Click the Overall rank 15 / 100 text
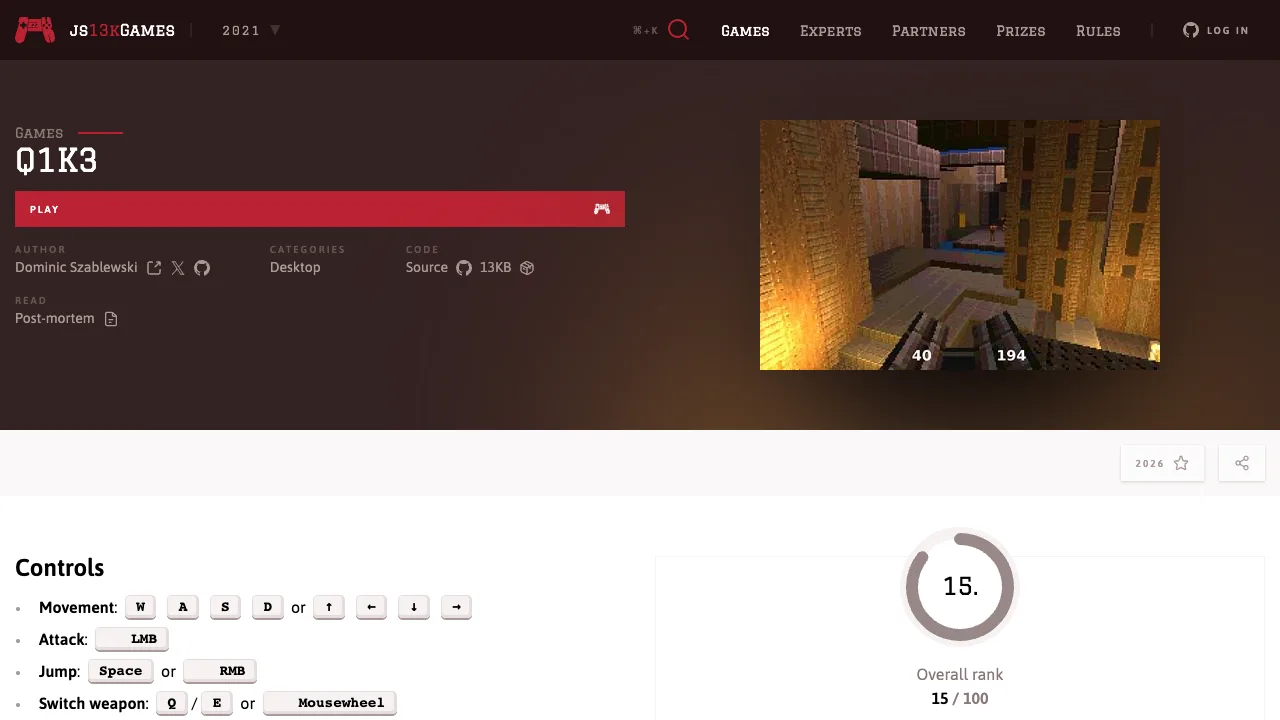This screenshot has height=720, width=1280. [x=960, y=687]
